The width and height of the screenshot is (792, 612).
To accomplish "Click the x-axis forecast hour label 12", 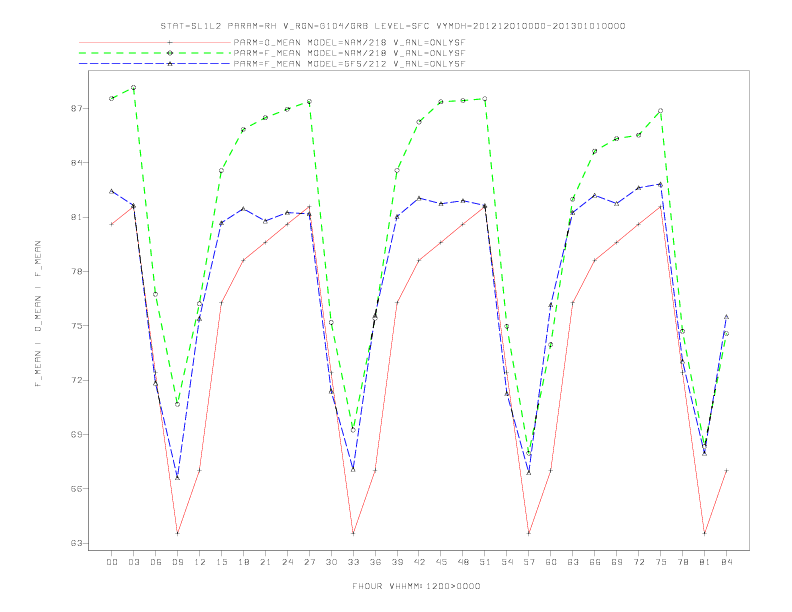I will click(x=200, y=562).
